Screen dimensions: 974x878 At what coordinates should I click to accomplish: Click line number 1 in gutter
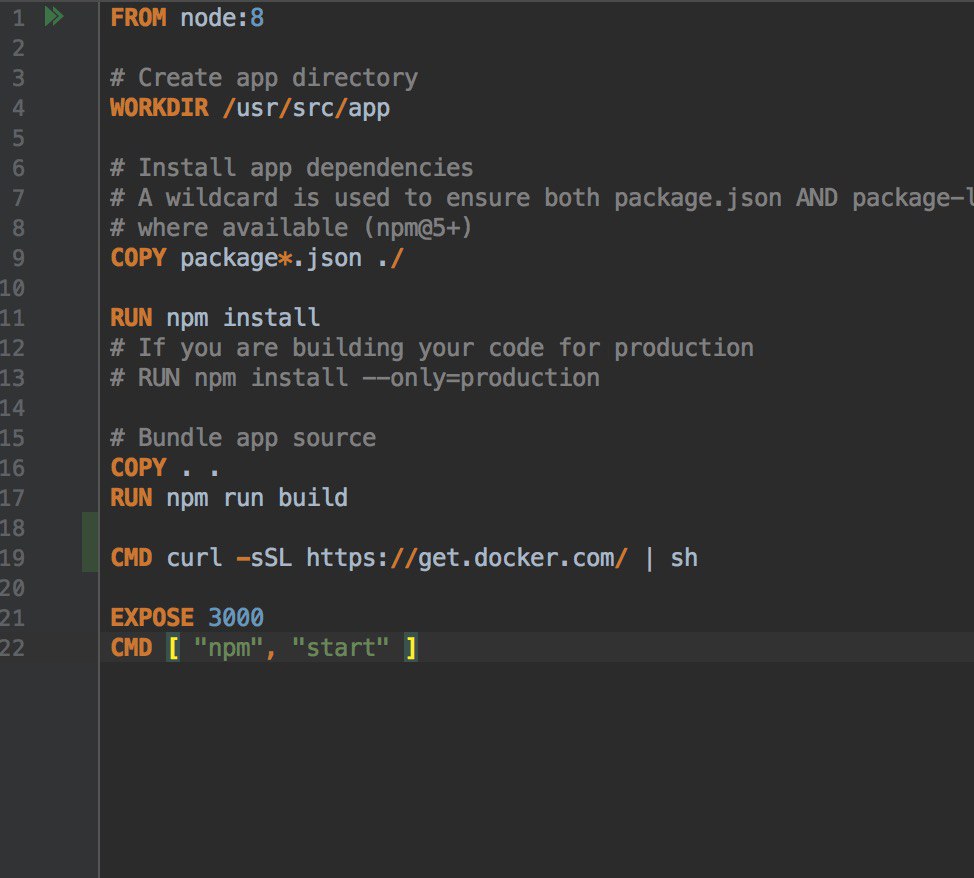pyautogui.click(x=18, y=18)
